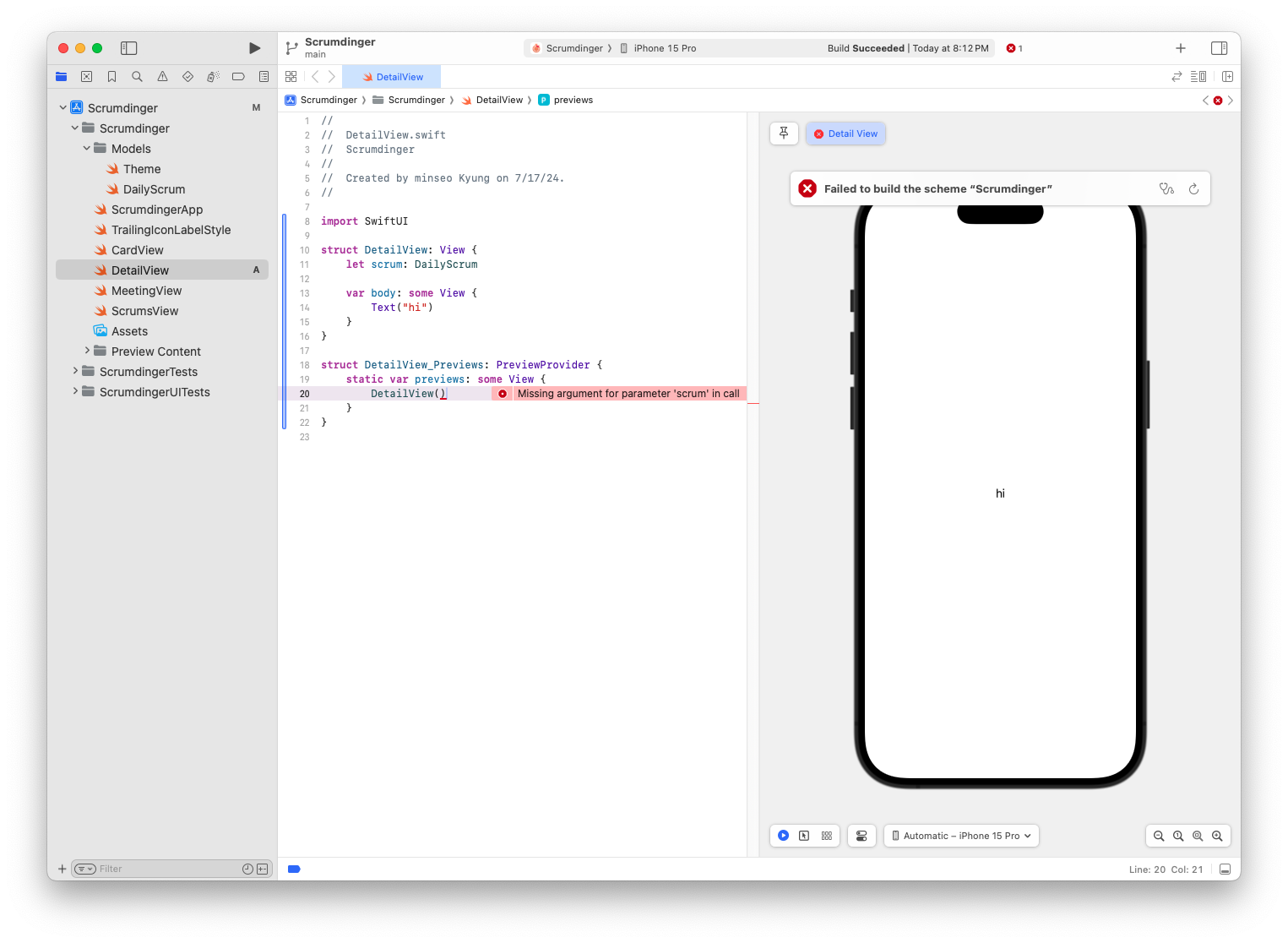This screenshot has width=1288, height=943.
Task: Switch preview to Live mode
Action: (x=783, y=836)
